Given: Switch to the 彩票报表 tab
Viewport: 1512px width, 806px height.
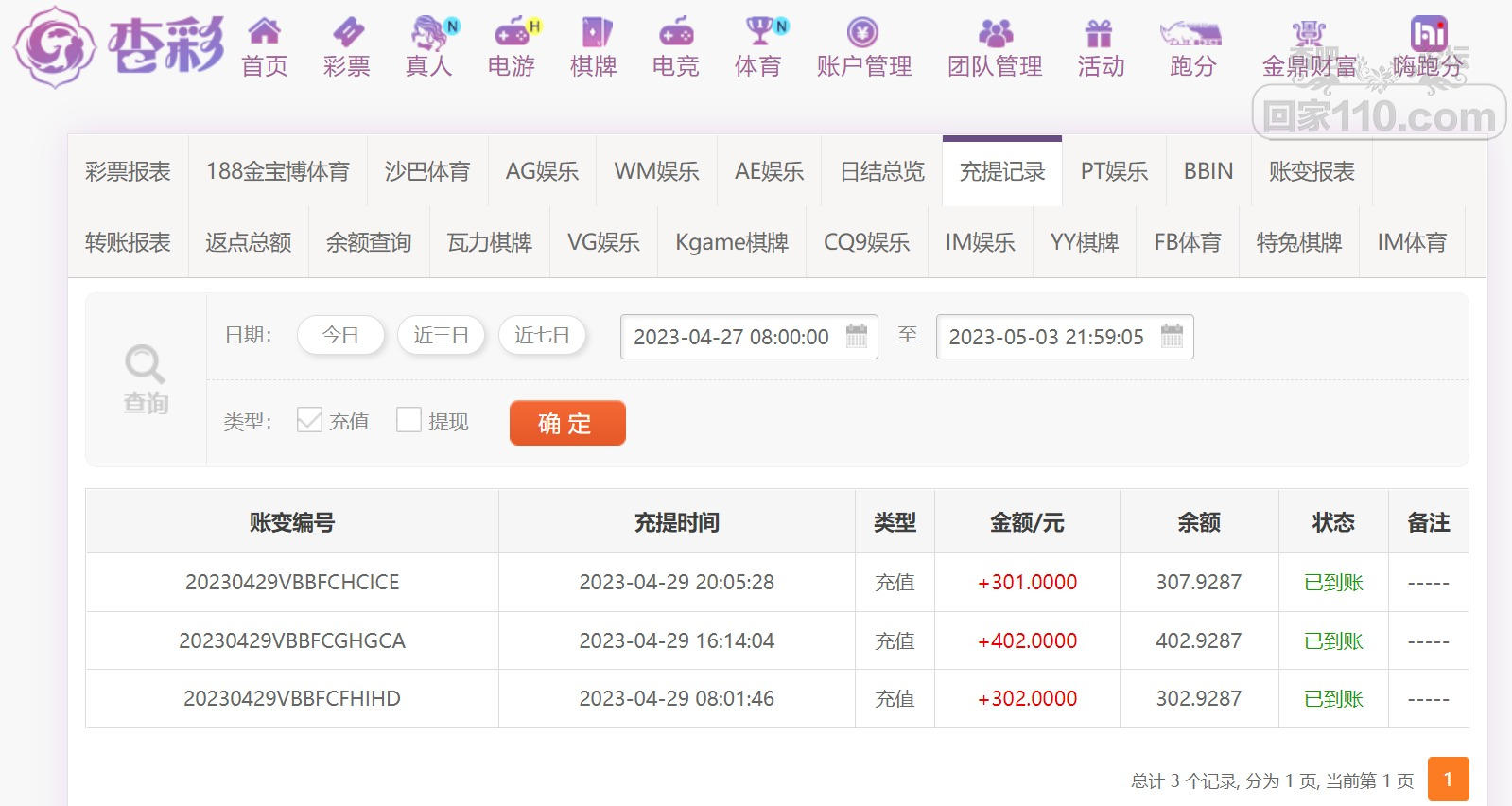Looking at the screenshot, I should point(128,171).
